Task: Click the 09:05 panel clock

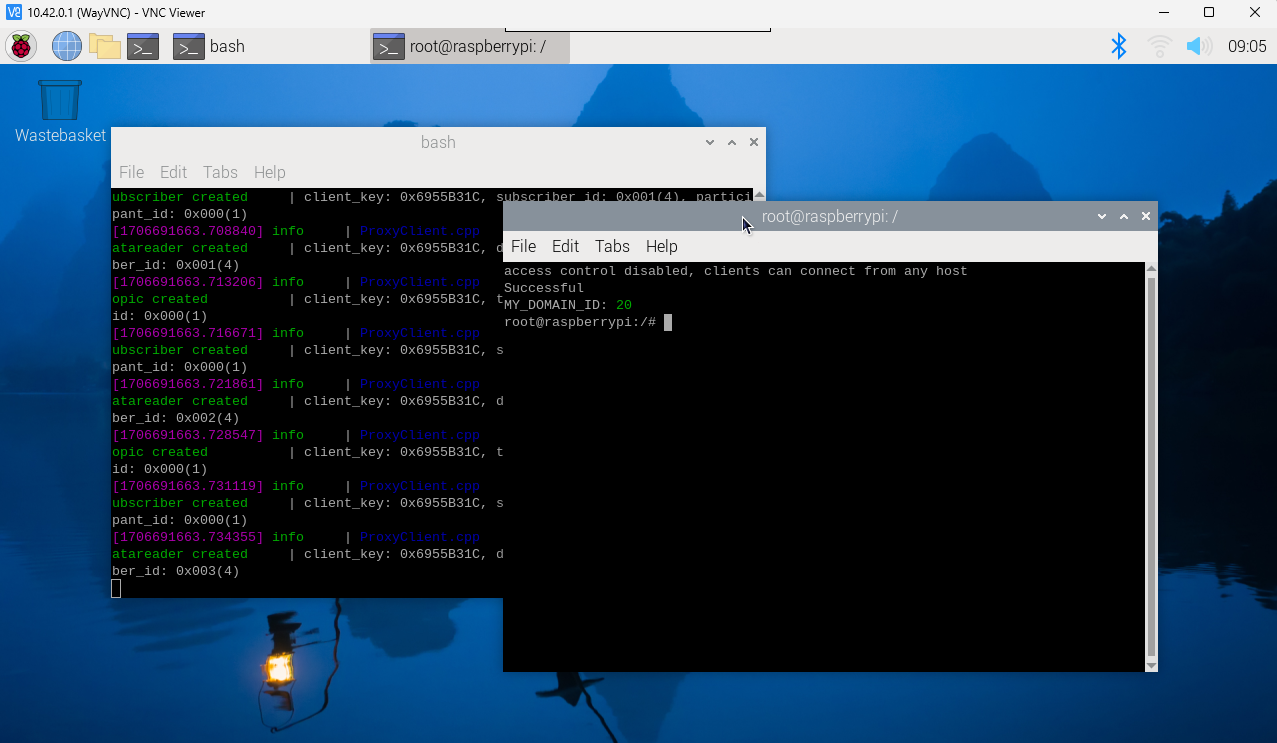Action: 1247,46
